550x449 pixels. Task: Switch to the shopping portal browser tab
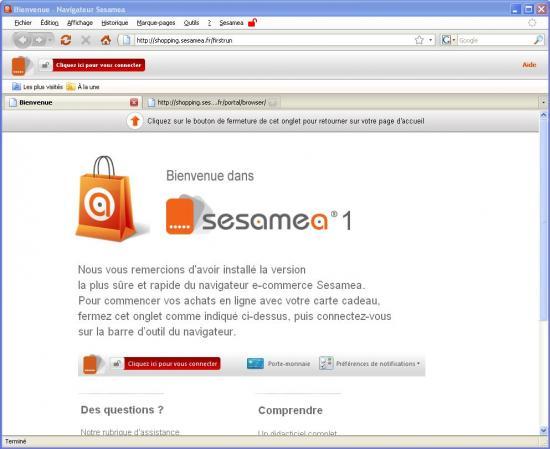tap(212, 102)
